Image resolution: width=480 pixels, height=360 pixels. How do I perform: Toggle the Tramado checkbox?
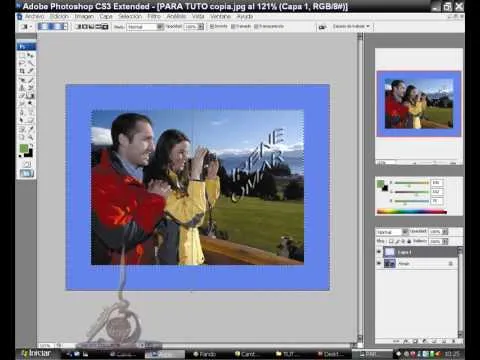233,26
